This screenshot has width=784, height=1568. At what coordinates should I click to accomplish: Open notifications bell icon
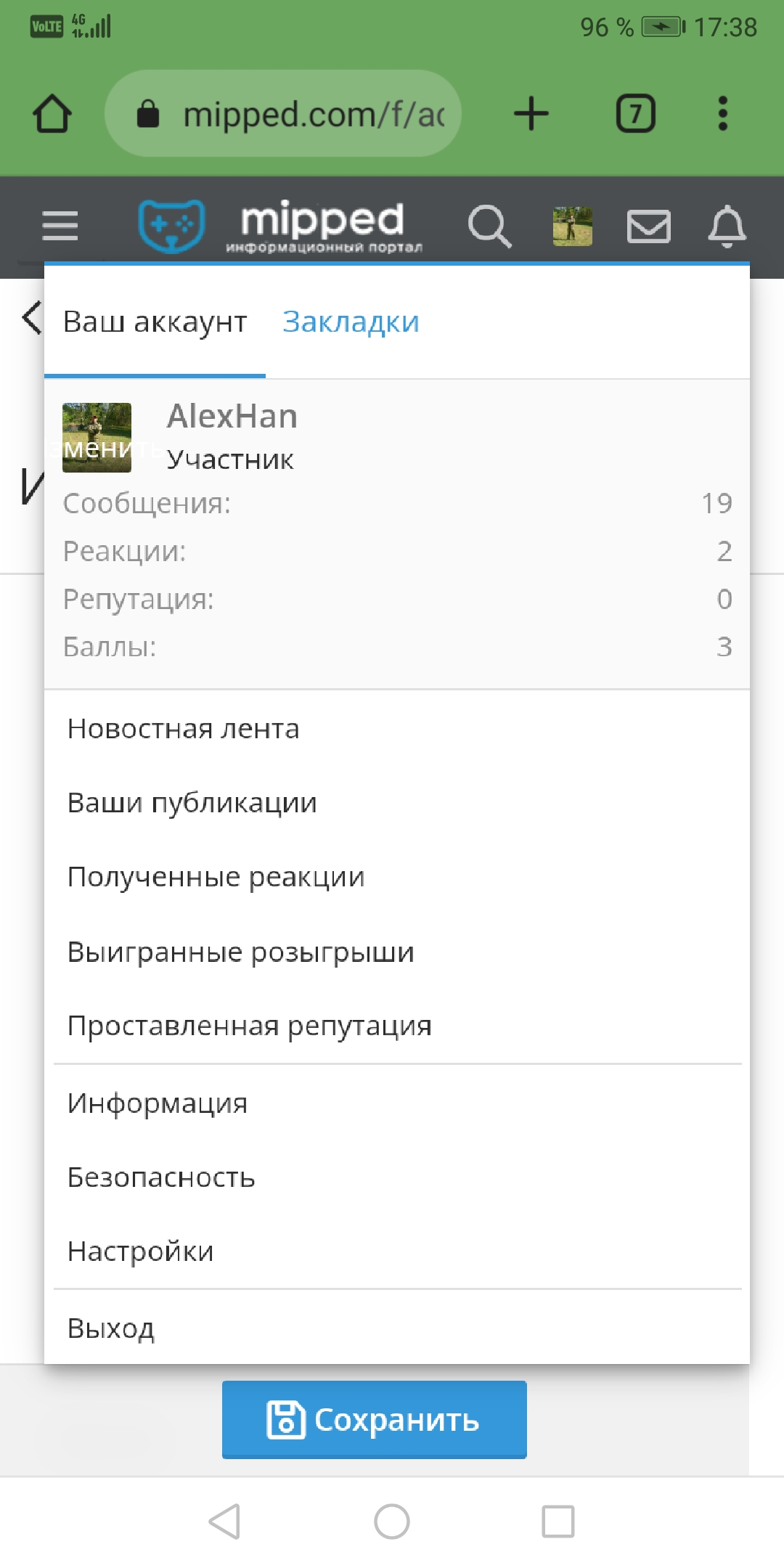click(727, 226)
